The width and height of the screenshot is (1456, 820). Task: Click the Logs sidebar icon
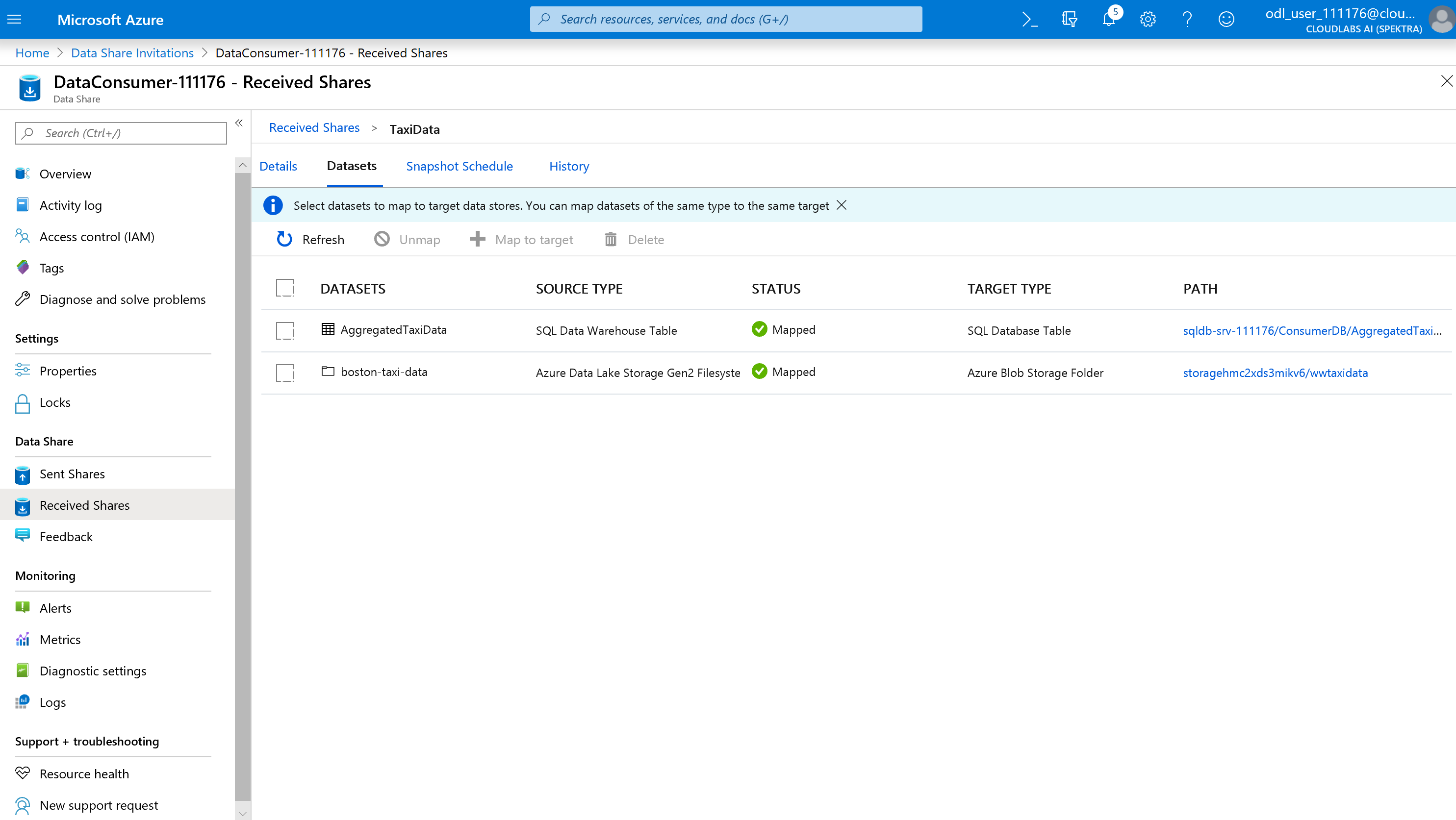coord(23,702)
